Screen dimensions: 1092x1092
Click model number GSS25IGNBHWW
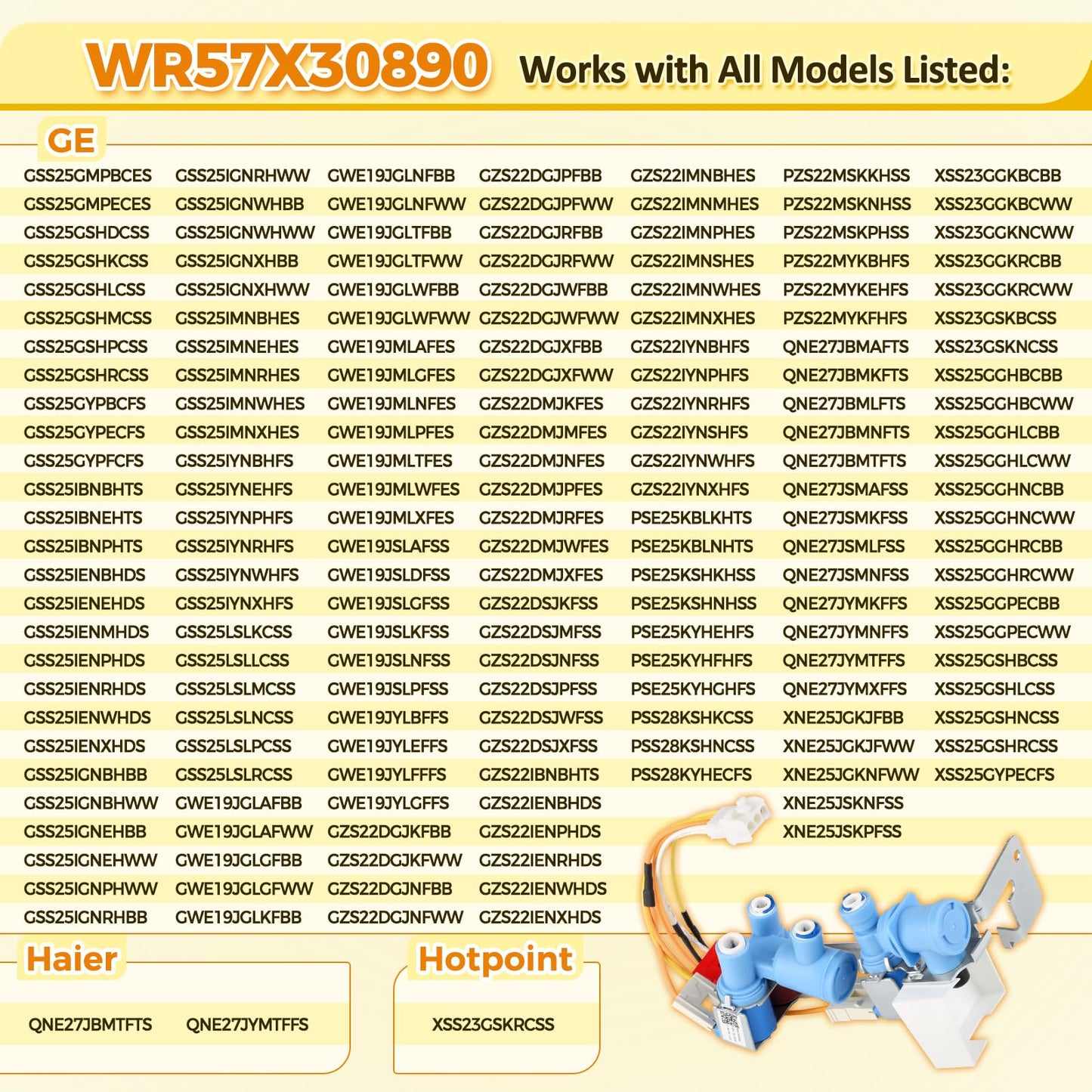click(91, 803)
